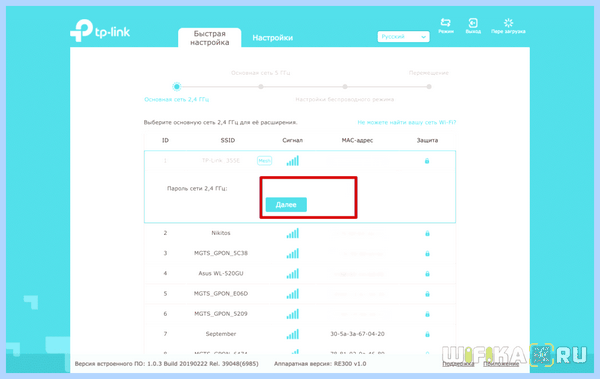Switch to Настройки tab
The width and height of the screenshot is (600, 379).
tap(272, 38)
